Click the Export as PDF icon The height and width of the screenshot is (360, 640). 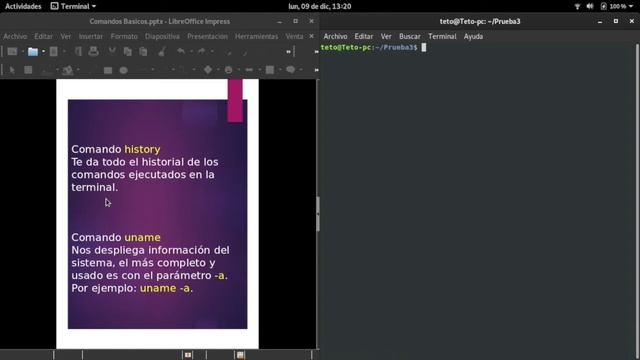point(78,51)
